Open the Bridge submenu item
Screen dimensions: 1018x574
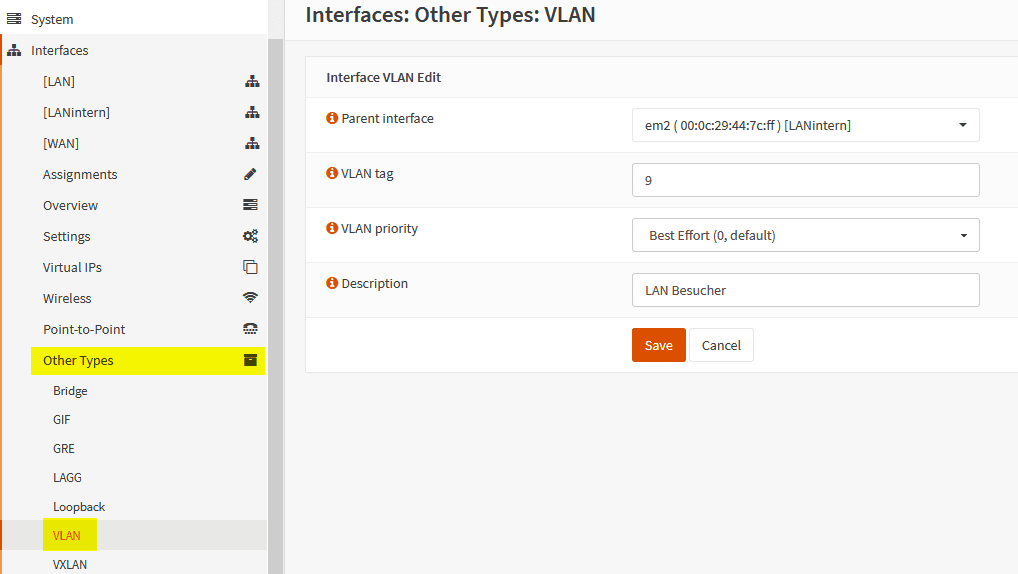(x=70, y=390)
